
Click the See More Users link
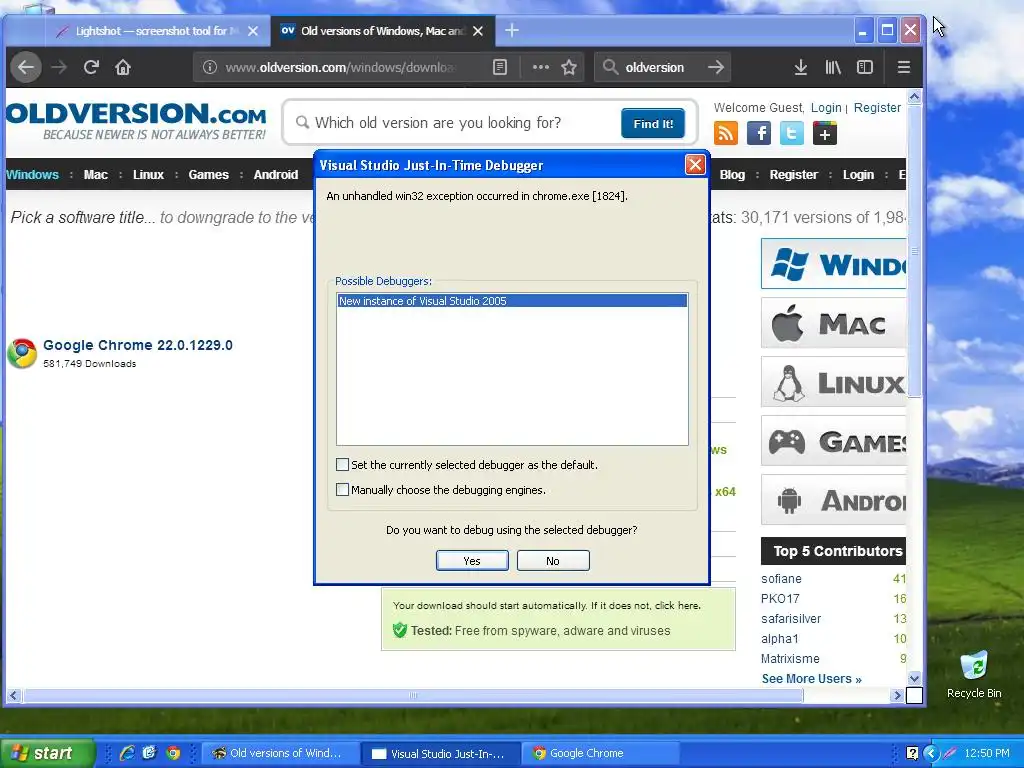tap(811, 679)
